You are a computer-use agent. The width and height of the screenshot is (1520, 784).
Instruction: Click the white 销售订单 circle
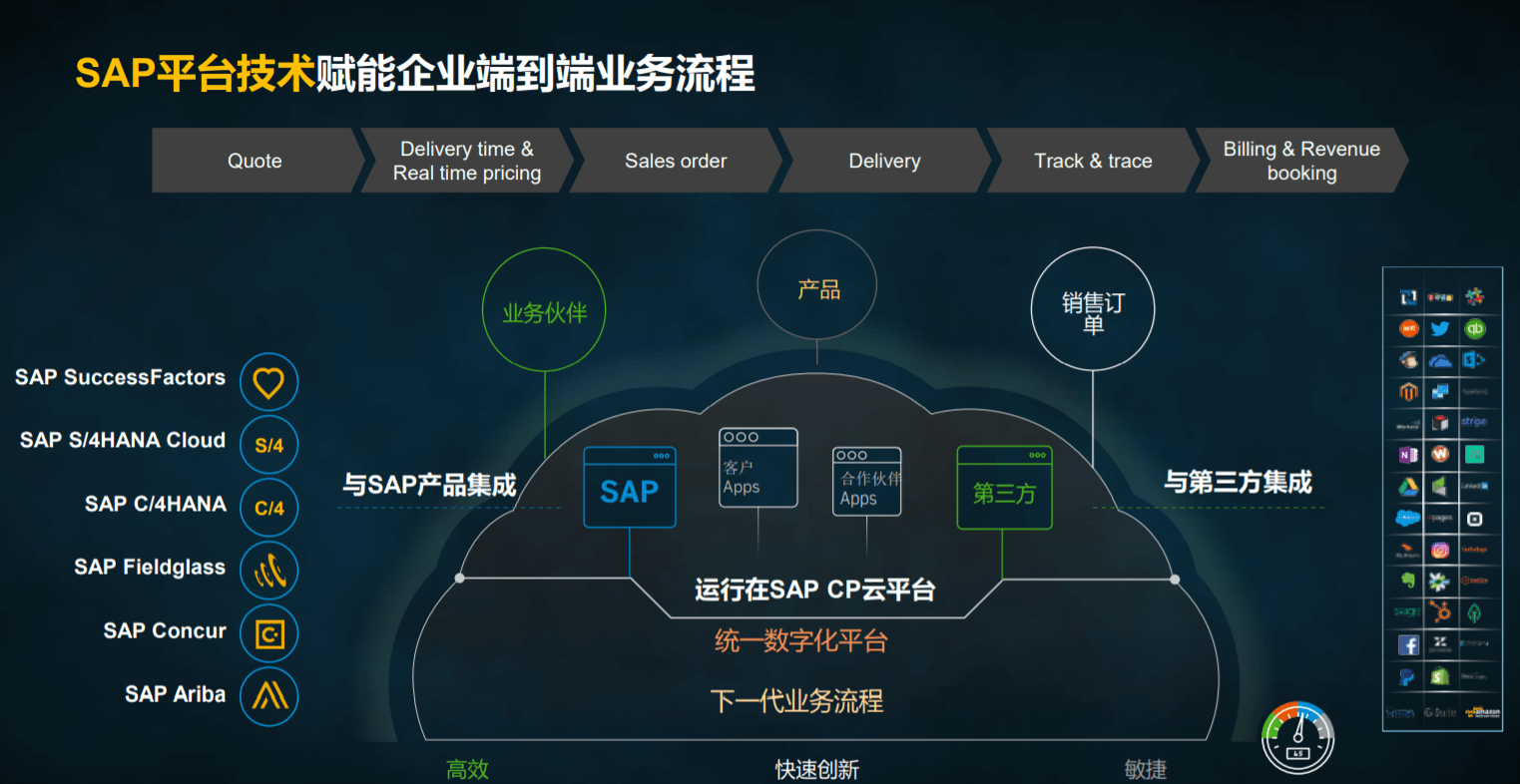tap(1093, 310)
